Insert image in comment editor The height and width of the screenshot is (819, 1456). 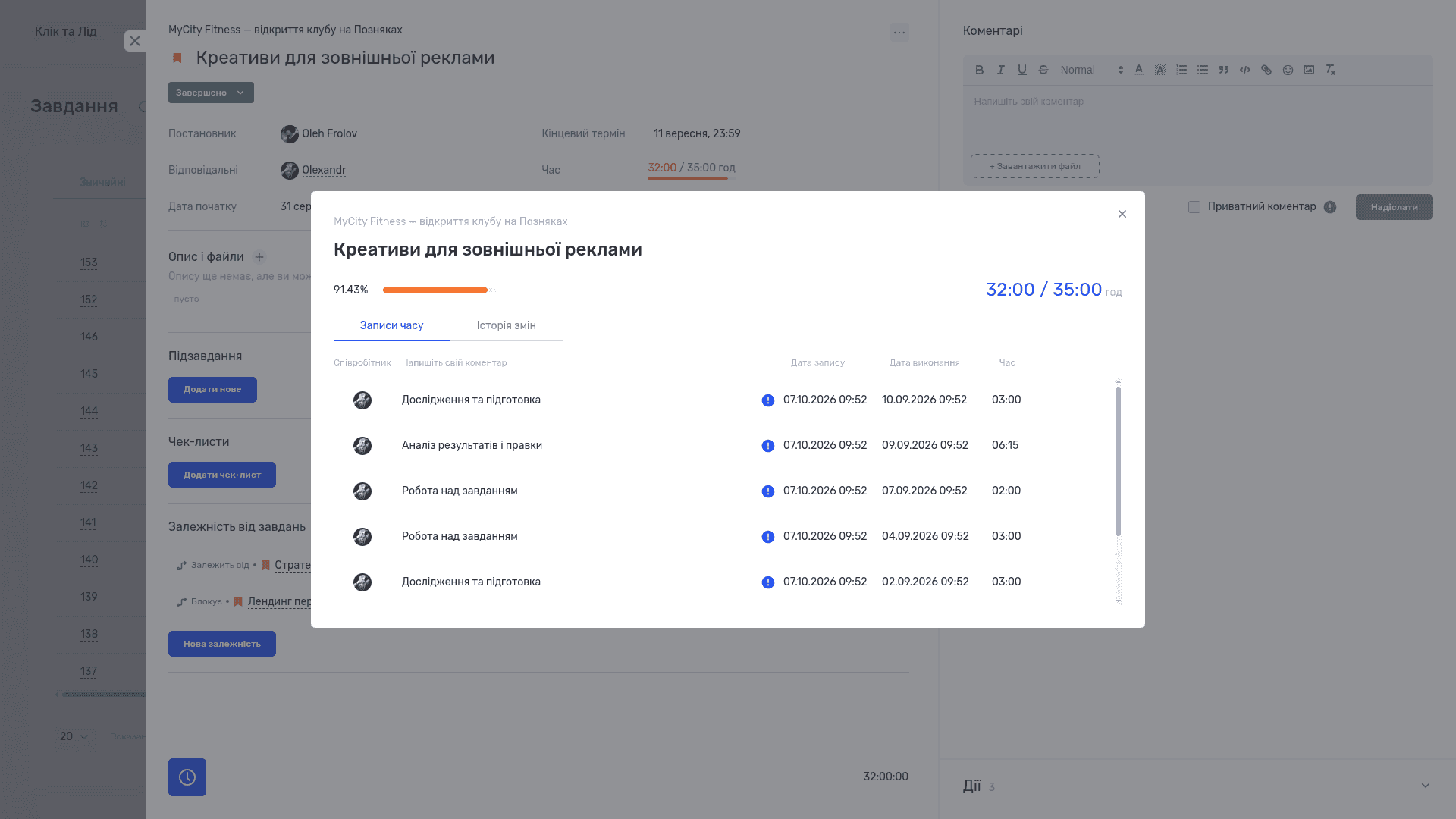tap(1308, 70)
